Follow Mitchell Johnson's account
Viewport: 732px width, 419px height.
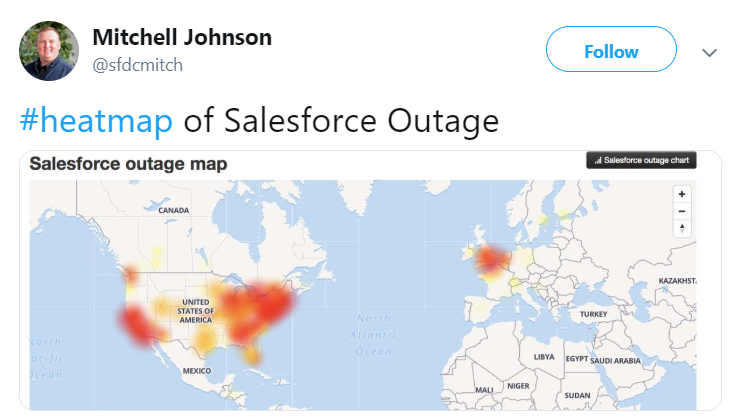pos(611,49)
